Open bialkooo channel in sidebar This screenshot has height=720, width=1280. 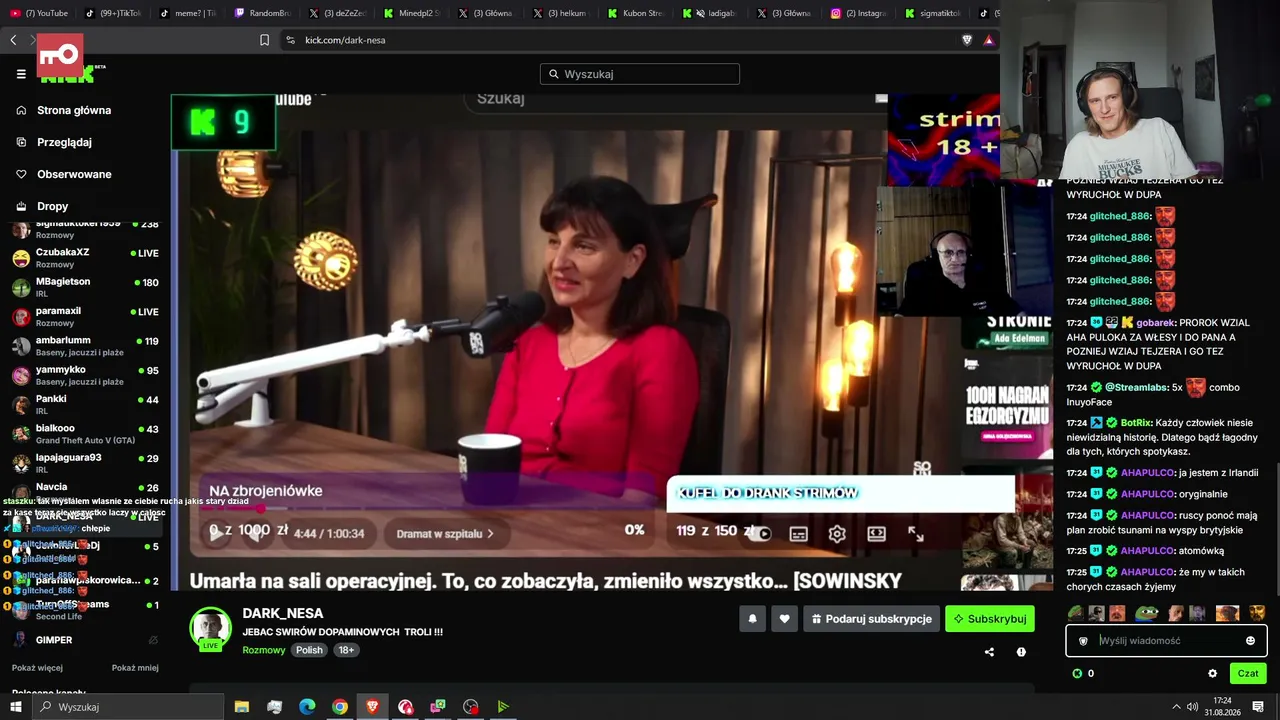pos(85,434)
